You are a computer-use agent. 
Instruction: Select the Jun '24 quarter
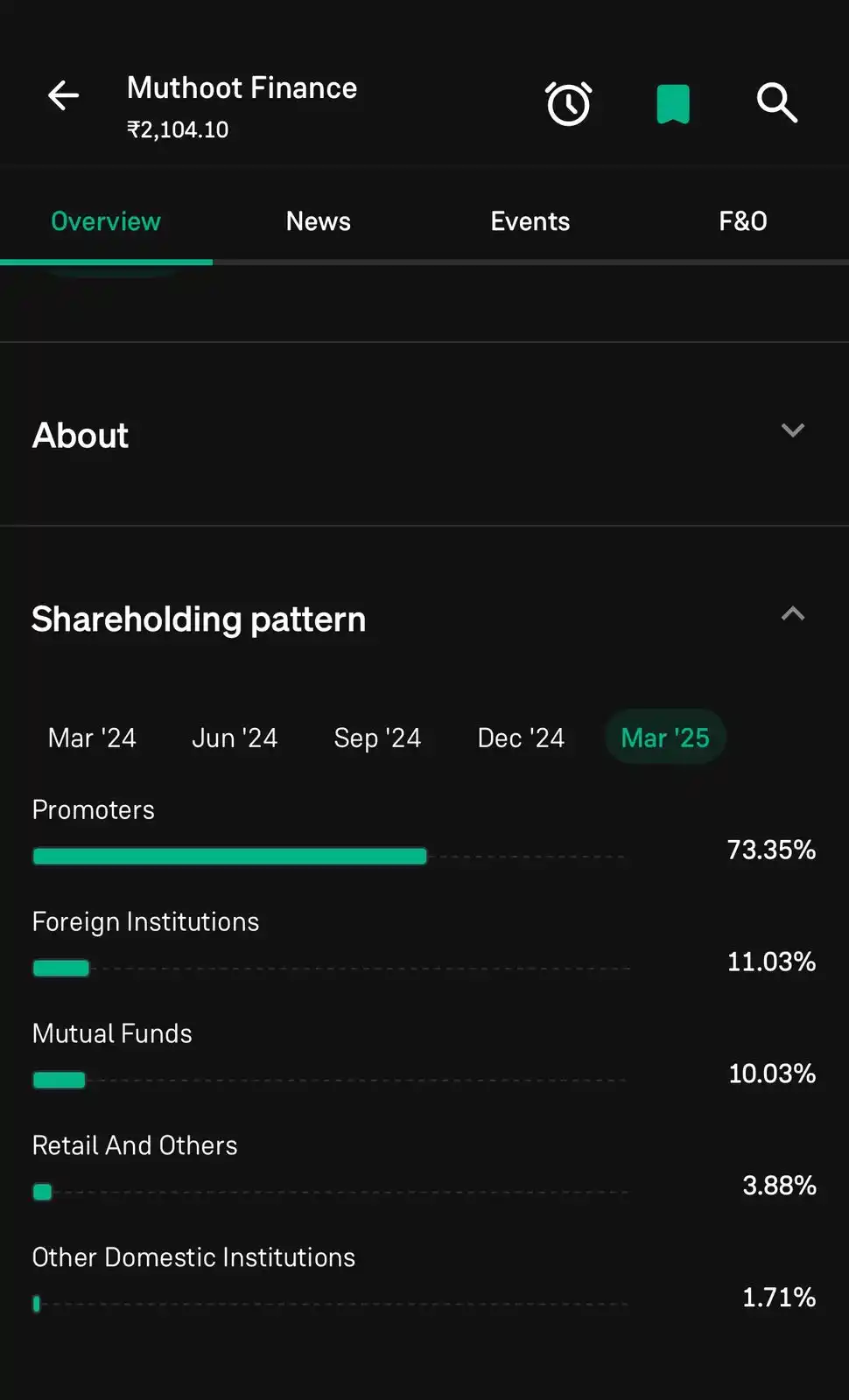[235, 738]
